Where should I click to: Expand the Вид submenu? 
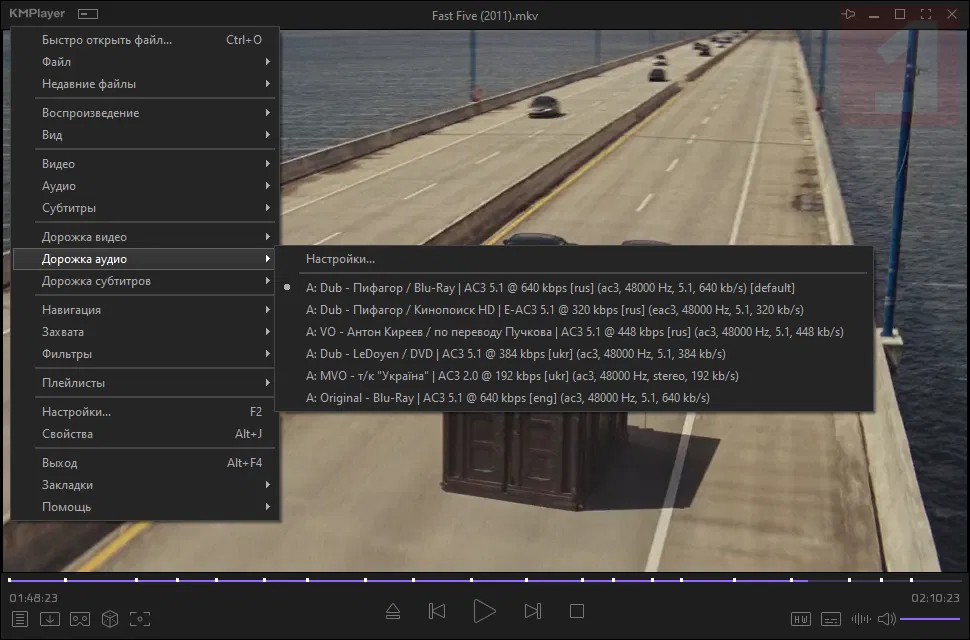145,135
